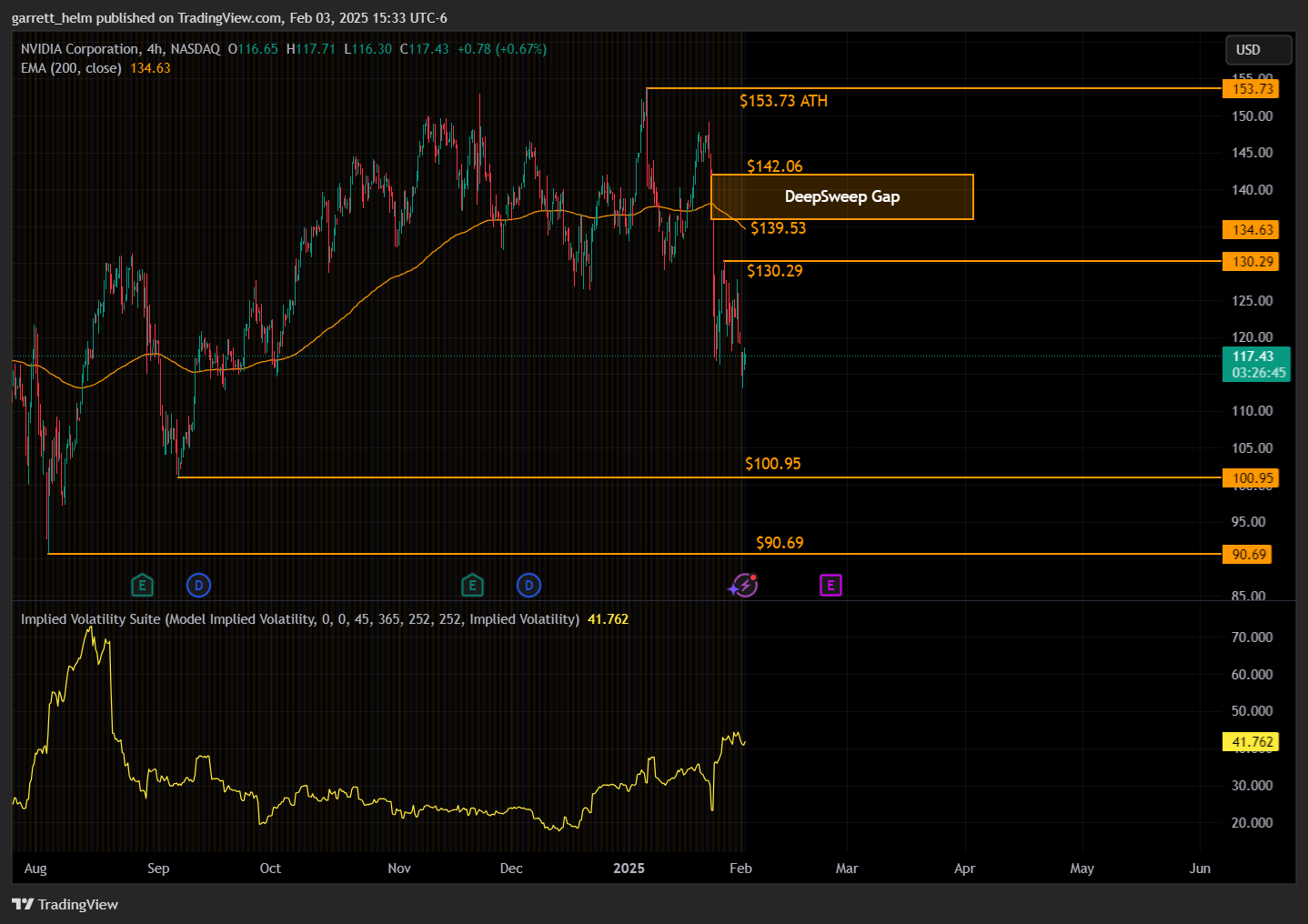Viewport: 1308px width, 924px height.
Task: Click the 134.63 EMA price axis tag
Action: tap(1252, 230)
